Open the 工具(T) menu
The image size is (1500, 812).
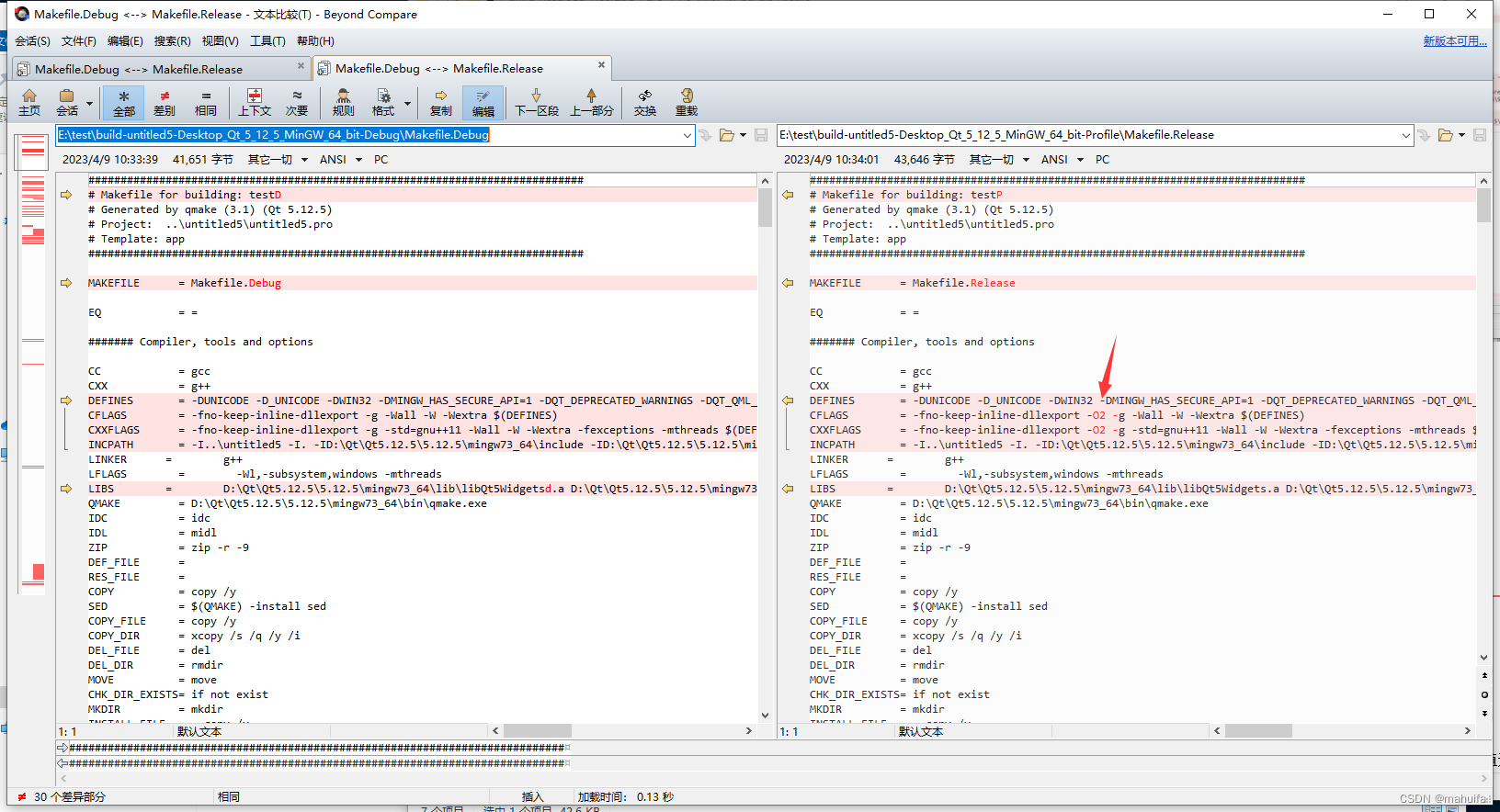(267, 41)
